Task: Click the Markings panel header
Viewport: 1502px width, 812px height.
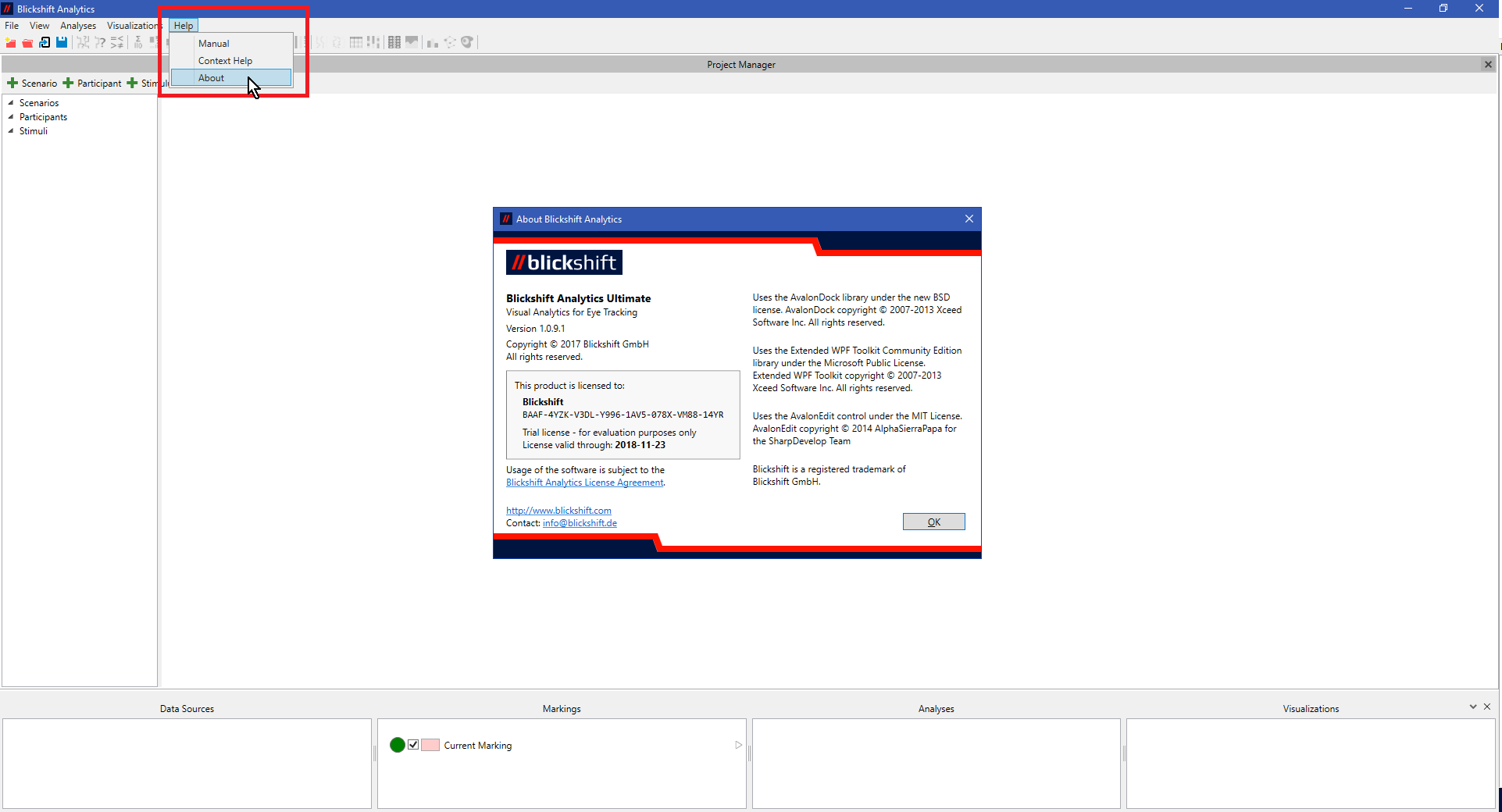Action: pos(562,709)
